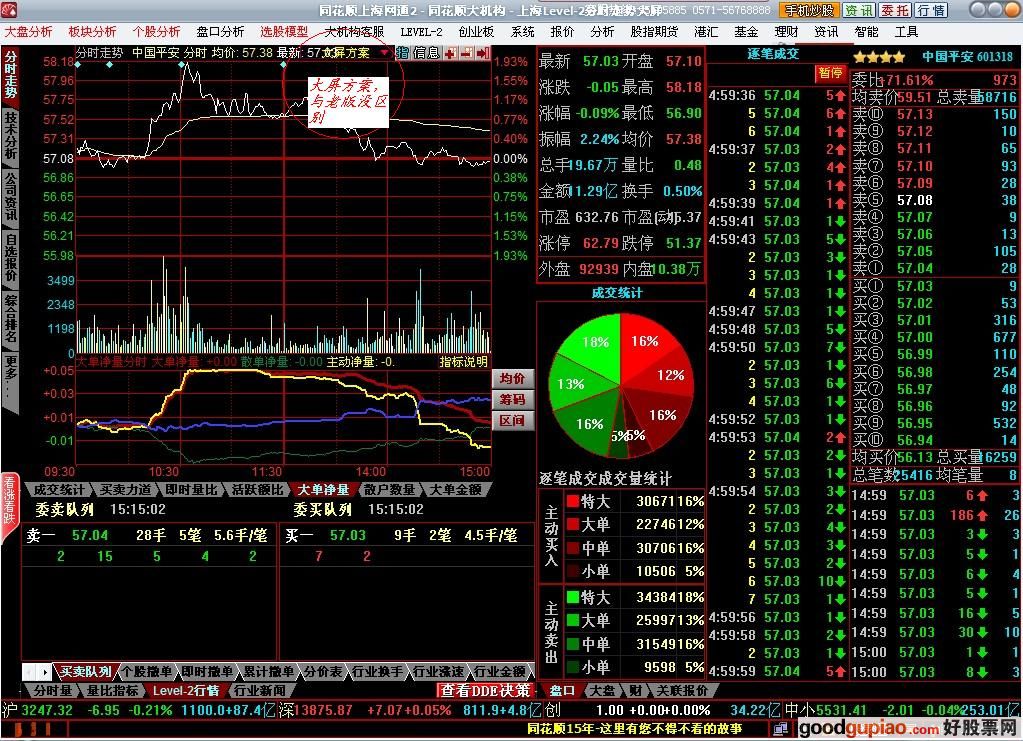
Task: Click the red 特大 主动买入 legend swatch
Action: (573, 501)
